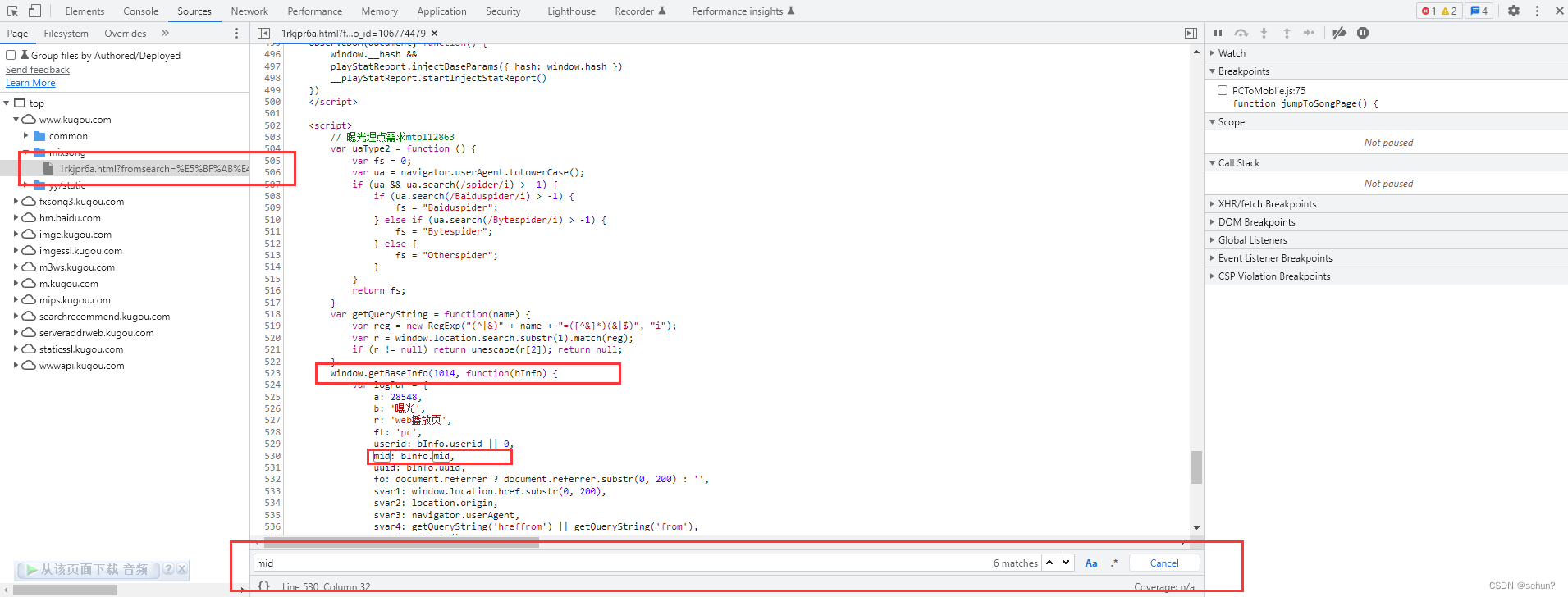Toggle the device toolbar icon
Screen dimensions: 1568x597
(x=34, y=11)
